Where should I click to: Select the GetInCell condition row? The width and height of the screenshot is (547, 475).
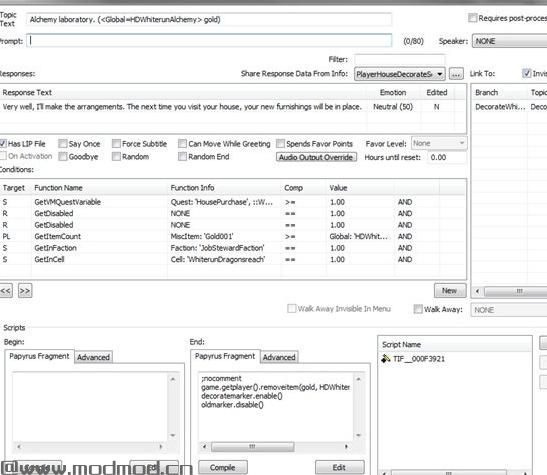[x=233, y=259]
